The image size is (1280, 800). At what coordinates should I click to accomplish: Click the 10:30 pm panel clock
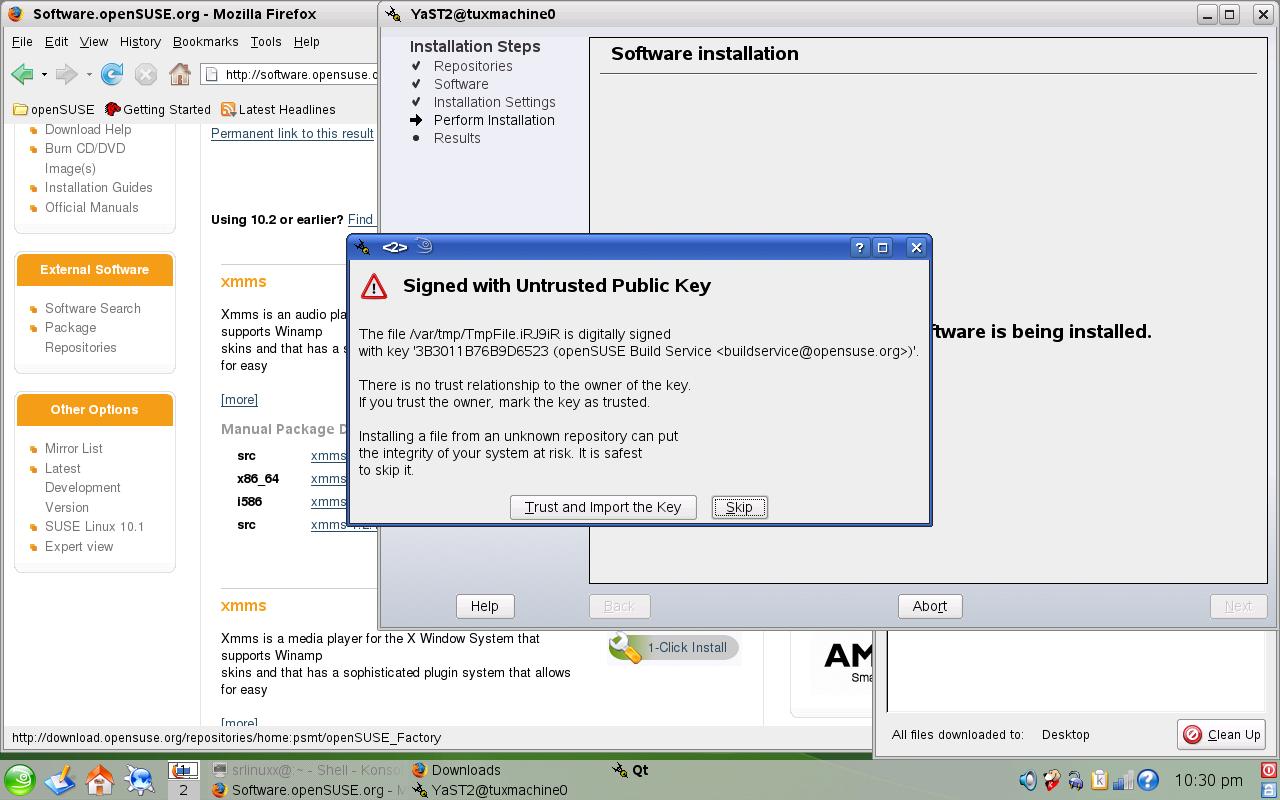pos(1209,780)
